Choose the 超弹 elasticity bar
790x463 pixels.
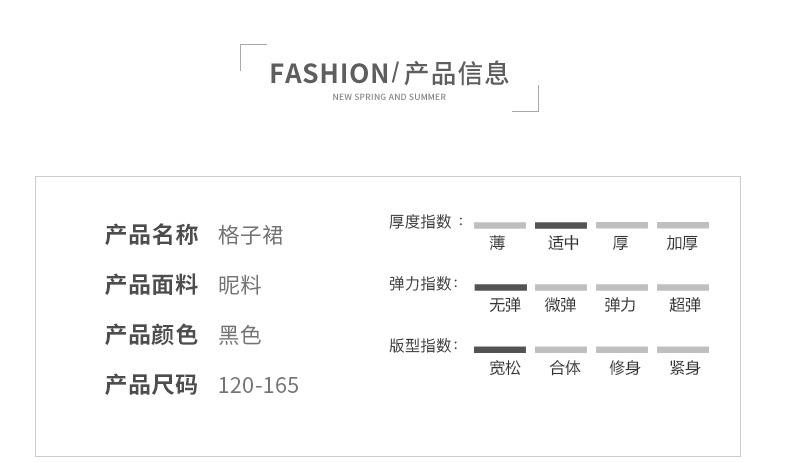(683, 287)
